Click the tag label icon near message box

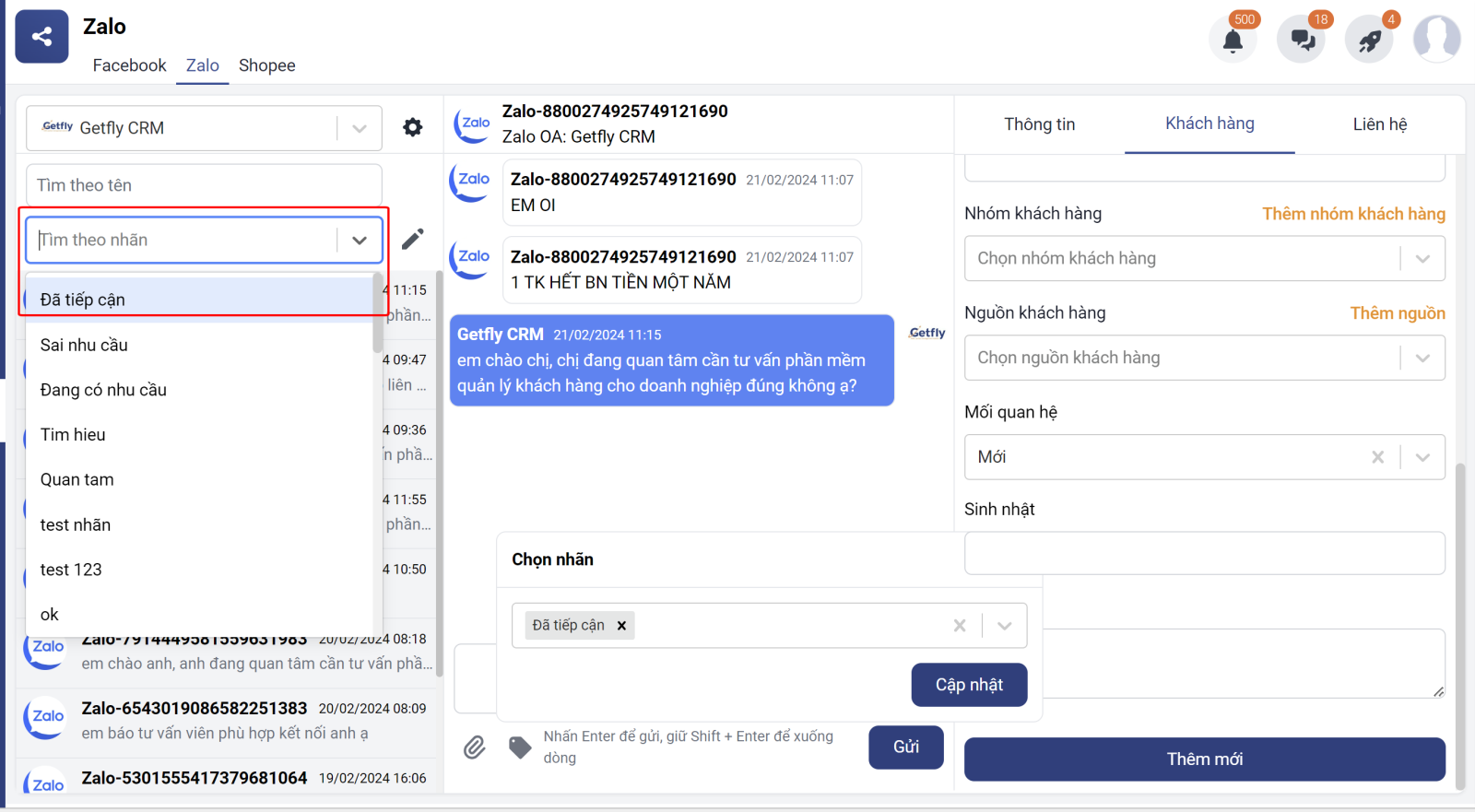pos(520,747)
